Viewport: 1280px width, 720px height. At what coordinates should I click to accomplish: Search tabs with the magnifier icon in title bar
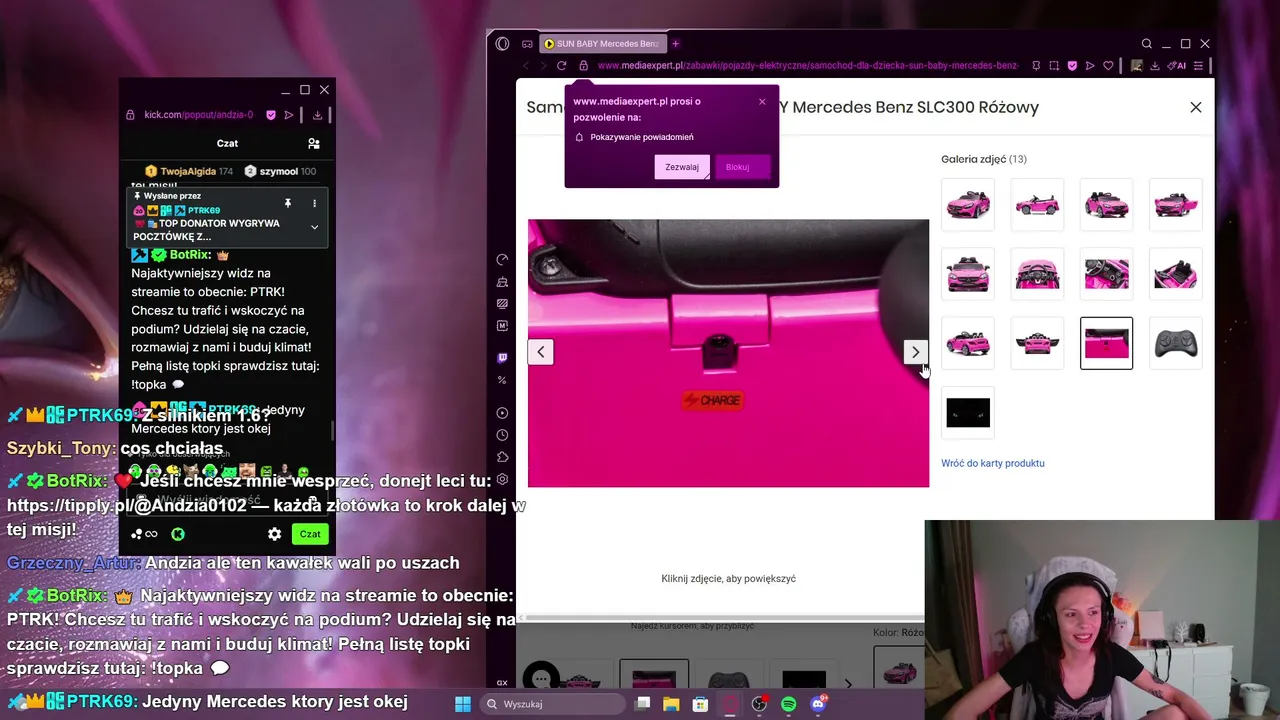(1146, 44)
